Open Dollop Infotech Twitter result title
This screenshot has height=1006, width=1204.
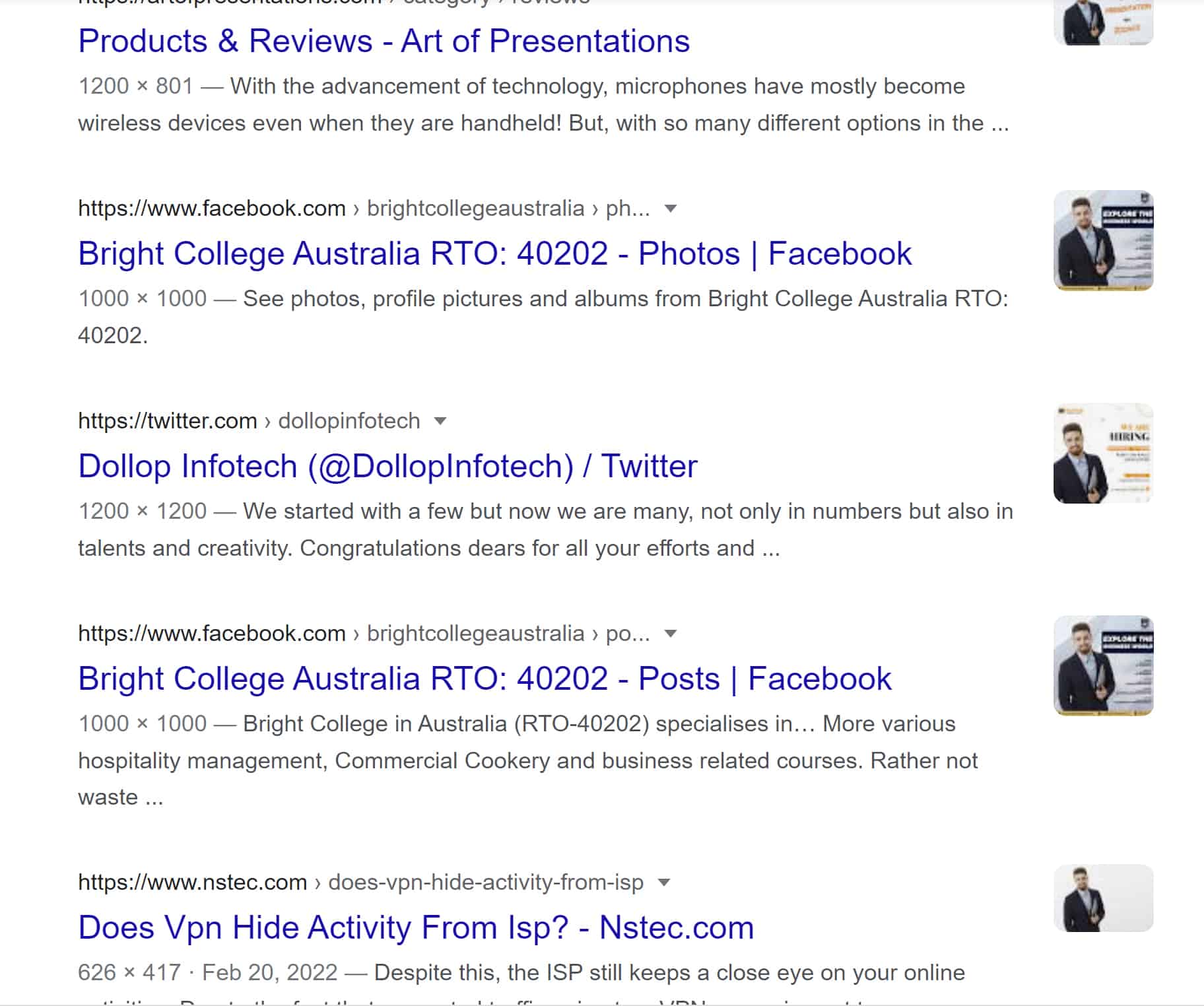coord(387,467)
